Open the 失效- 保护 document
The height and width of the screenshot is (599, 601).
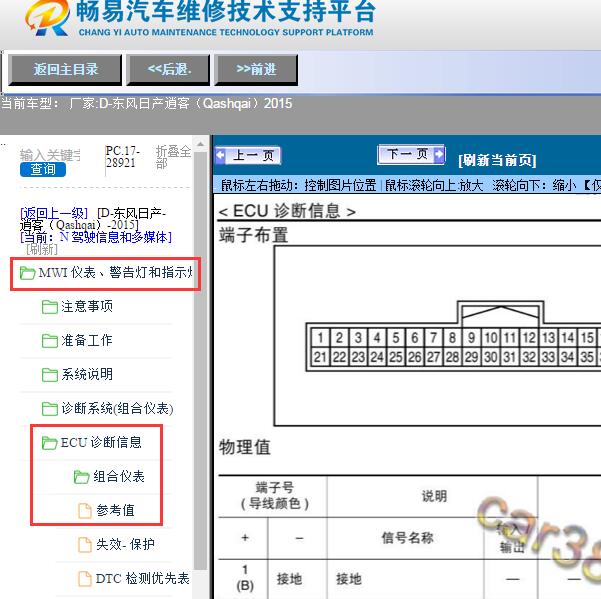click(125, 544)
